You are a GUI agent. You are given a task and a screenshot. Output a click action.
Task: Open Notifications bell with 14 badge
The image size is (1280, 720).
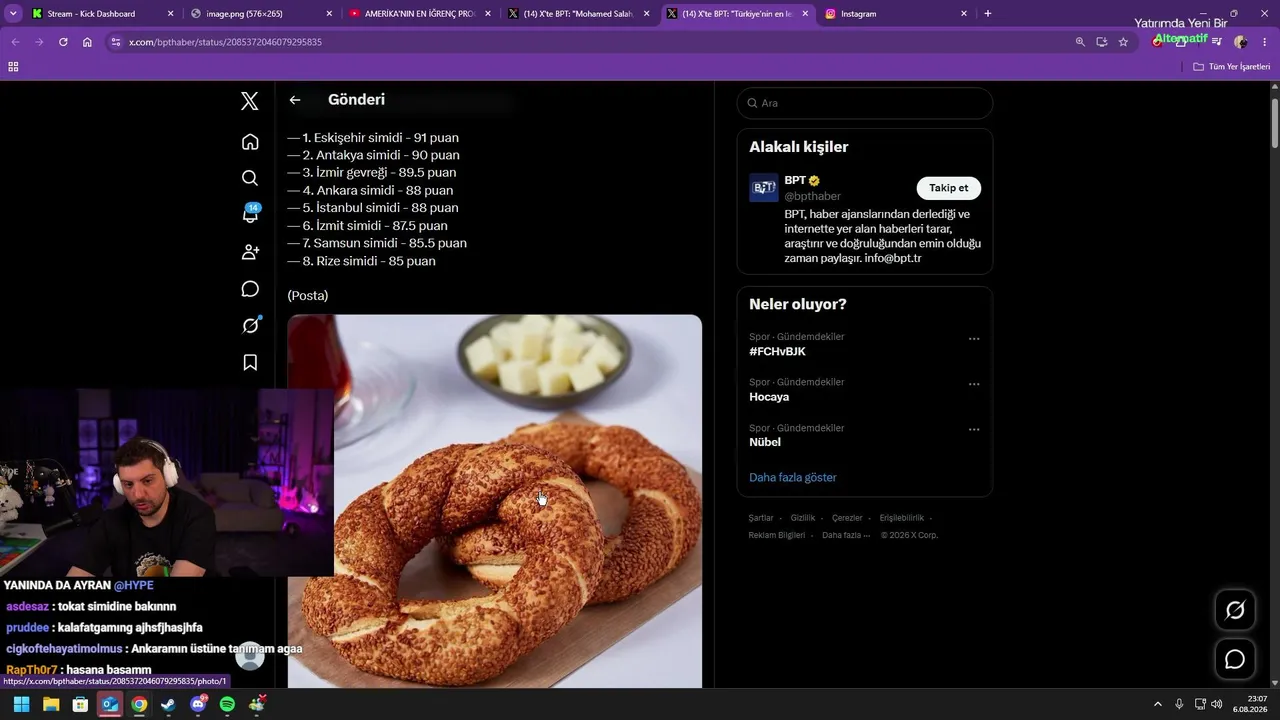click(x=250, y=214)
